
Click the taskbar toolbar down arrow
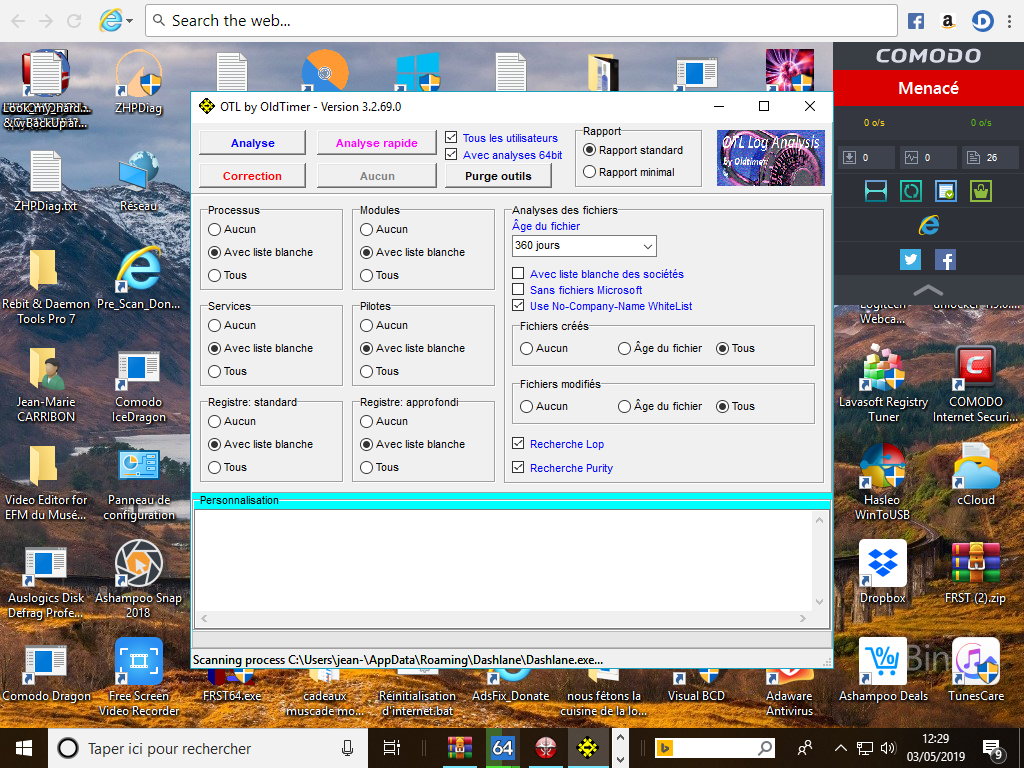[x=620, y=759]
